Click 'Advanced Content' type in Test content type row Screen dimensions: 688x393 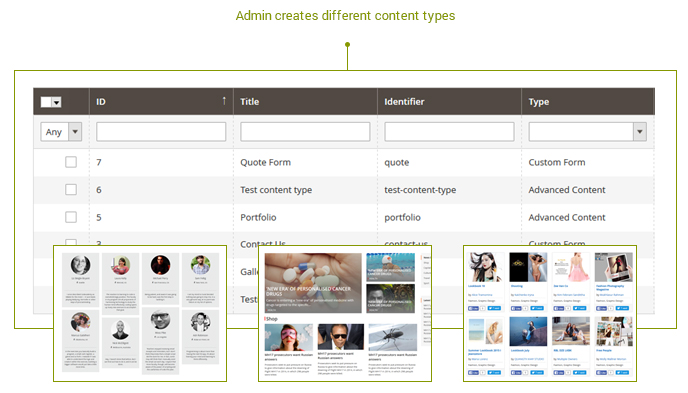pyautogui.click(x=567, y=190)
